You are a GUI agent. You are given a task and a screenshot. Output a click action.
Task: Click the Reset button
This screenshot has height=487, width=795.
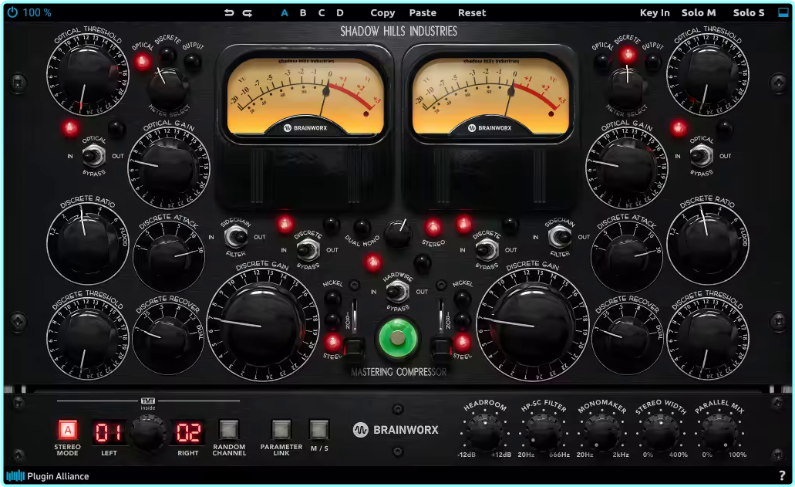[472, 13]
